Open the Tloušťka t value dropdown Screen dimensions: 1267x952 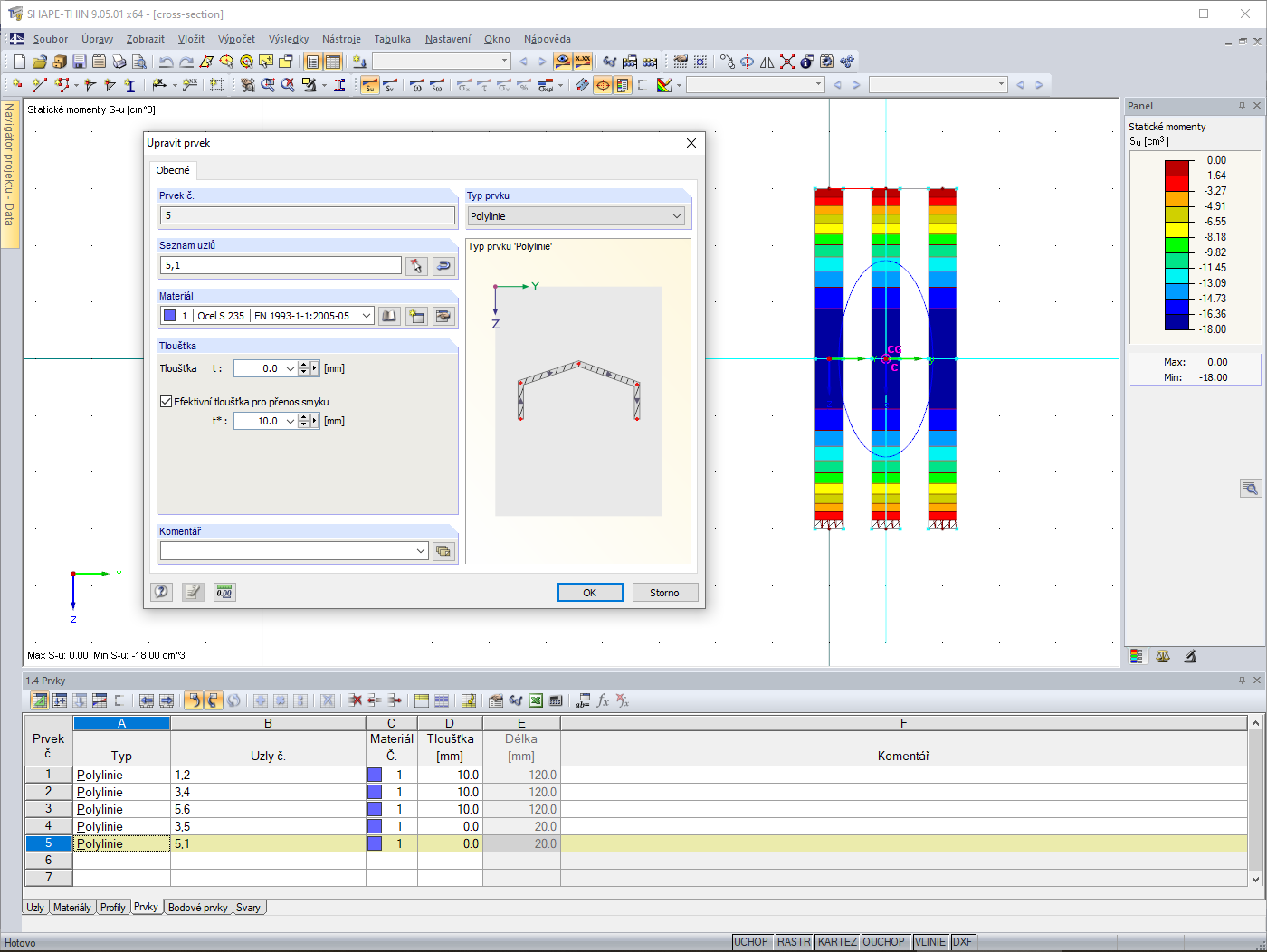(x=290, y=368)
